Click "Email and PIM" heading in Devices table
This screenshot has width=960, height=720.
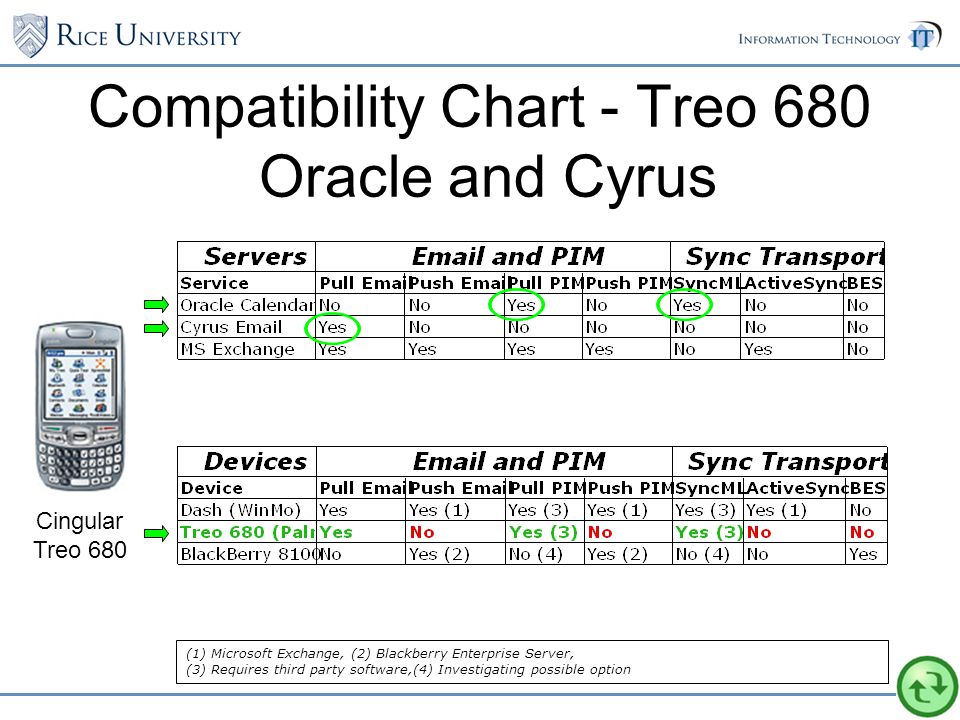point(509,462)
